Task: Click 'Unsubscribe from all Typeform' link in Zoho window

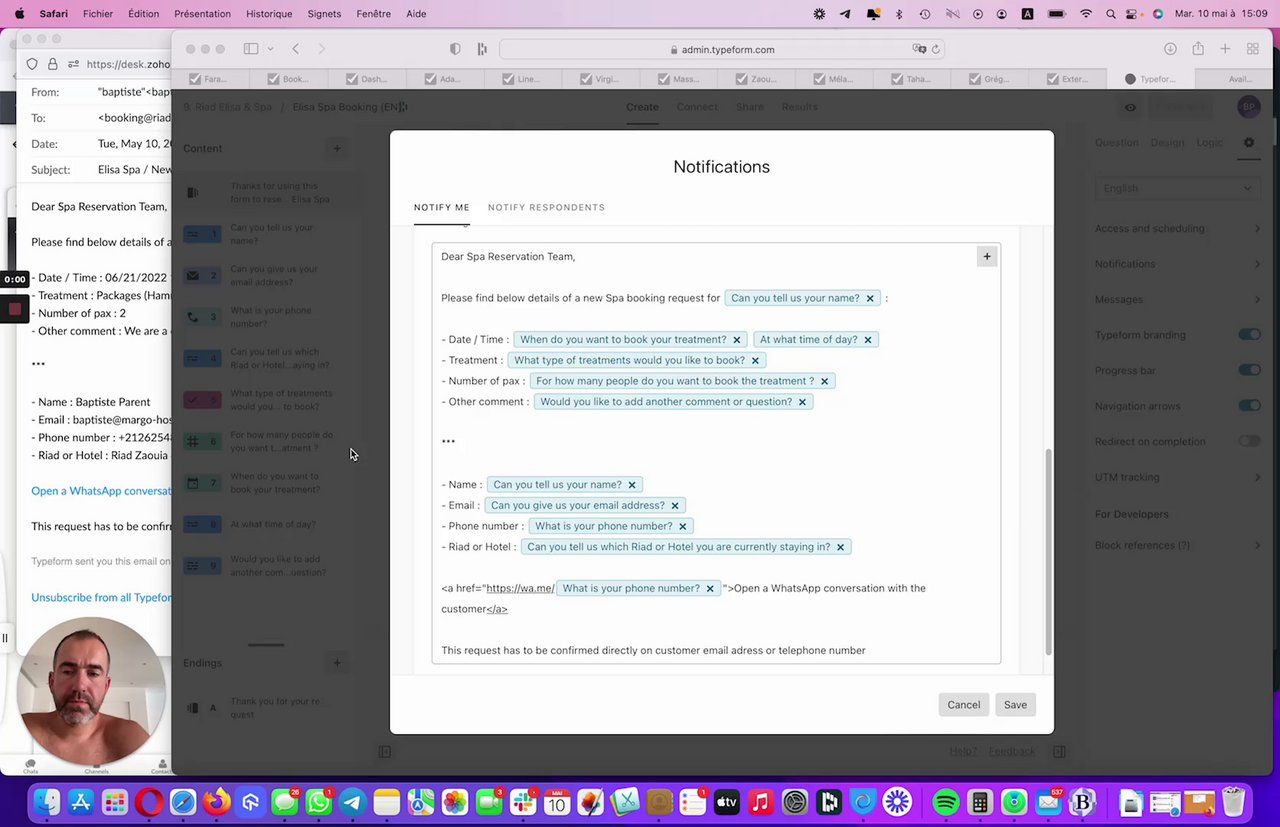Action: pyautogui.click(x=101, y=598)
